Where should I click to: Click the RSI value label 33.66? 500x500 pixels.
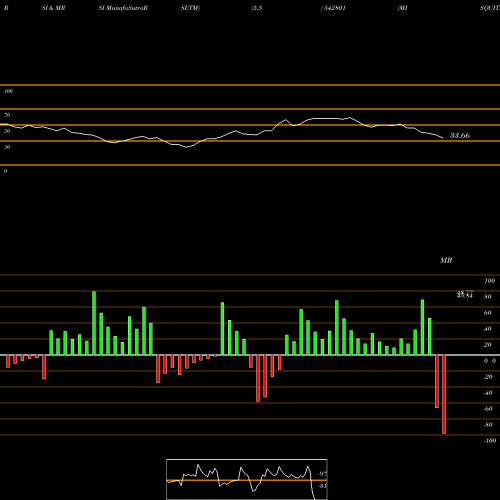(460, 135)
